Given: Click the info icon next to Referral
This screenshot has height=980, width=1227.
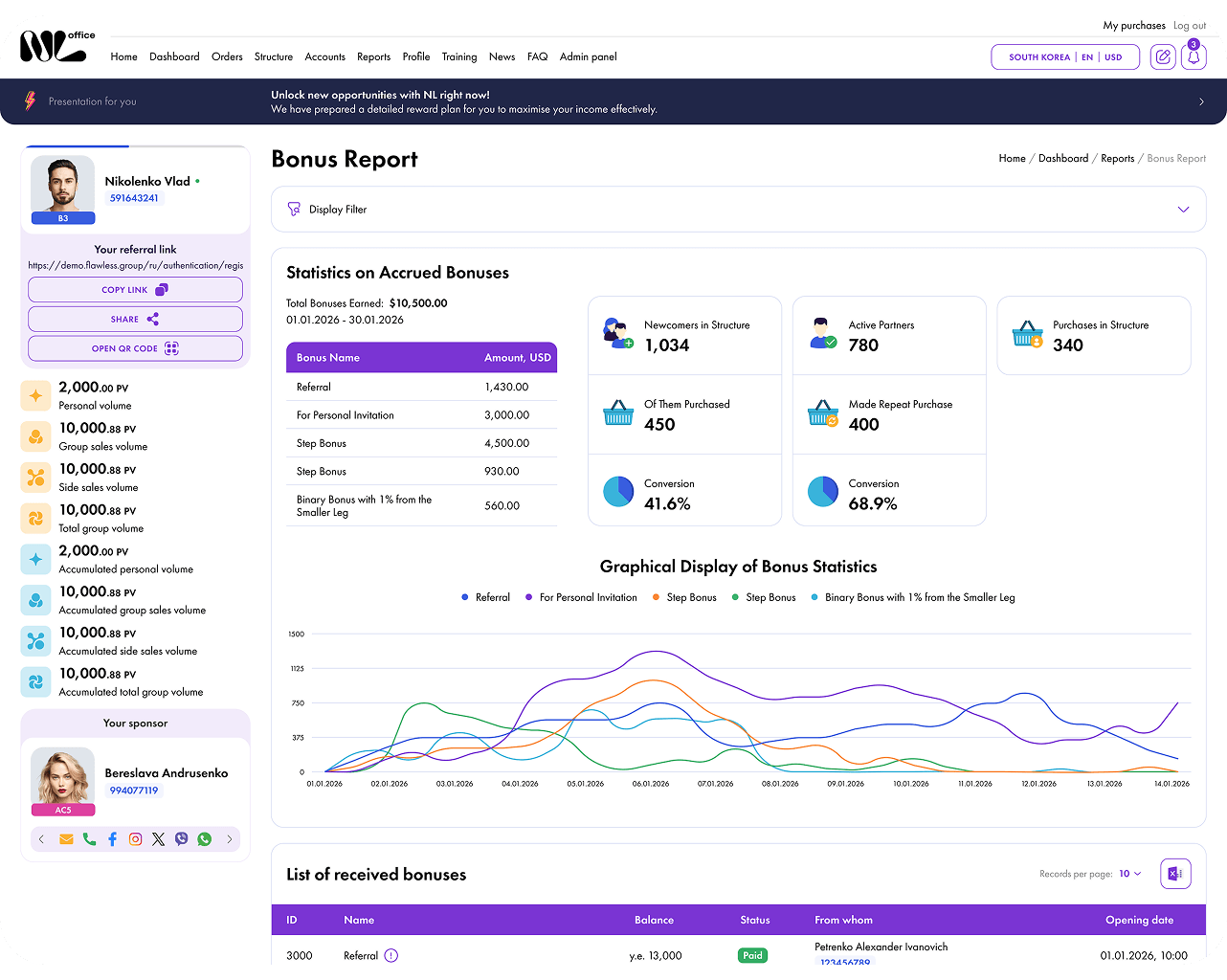Looking at the screenshot, I should click(390, 955).
